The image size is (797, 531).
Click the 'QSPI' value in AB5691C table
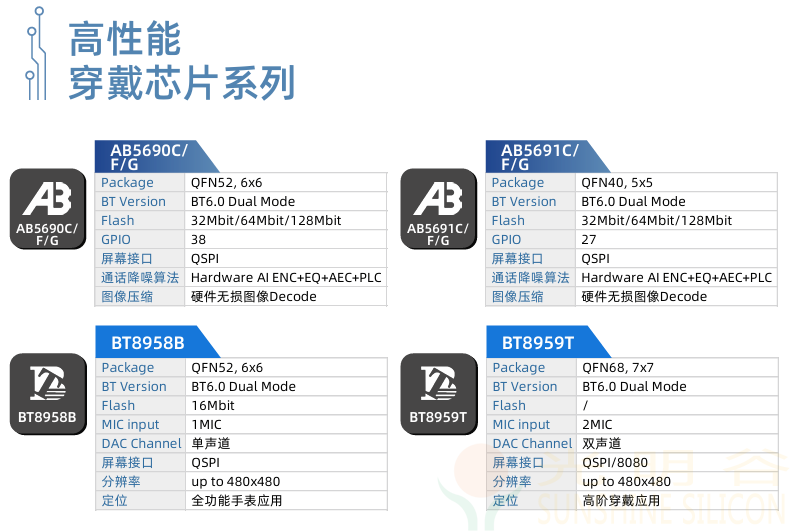(595, 259)
